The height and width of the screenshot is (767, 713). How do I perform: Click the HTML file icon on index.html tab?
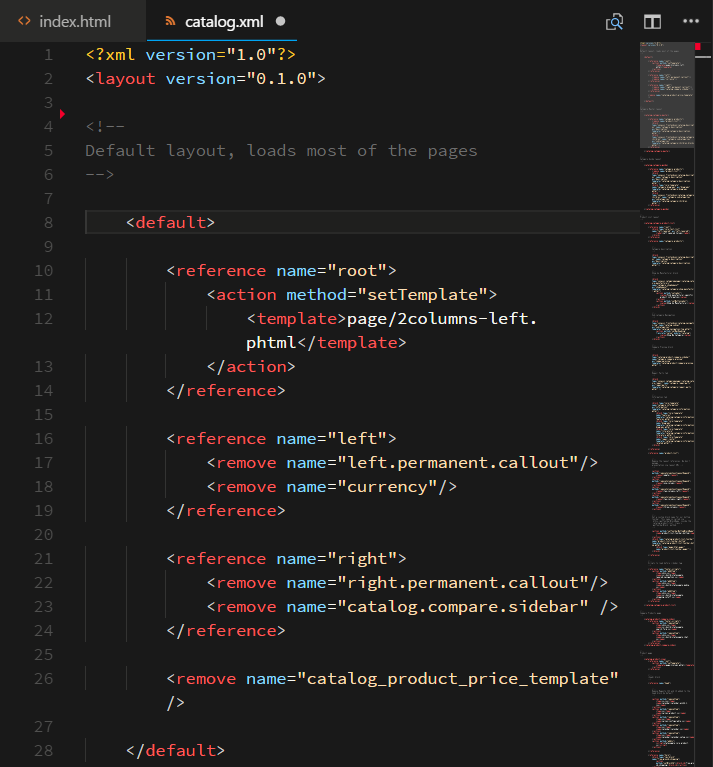click(24, 21)
